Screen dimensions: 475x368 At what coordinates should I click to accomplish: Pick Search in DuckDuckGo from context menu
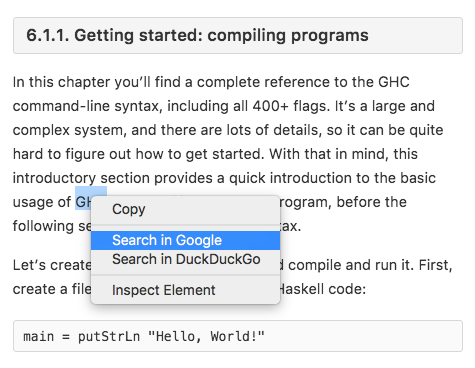[x=185, y=259]
